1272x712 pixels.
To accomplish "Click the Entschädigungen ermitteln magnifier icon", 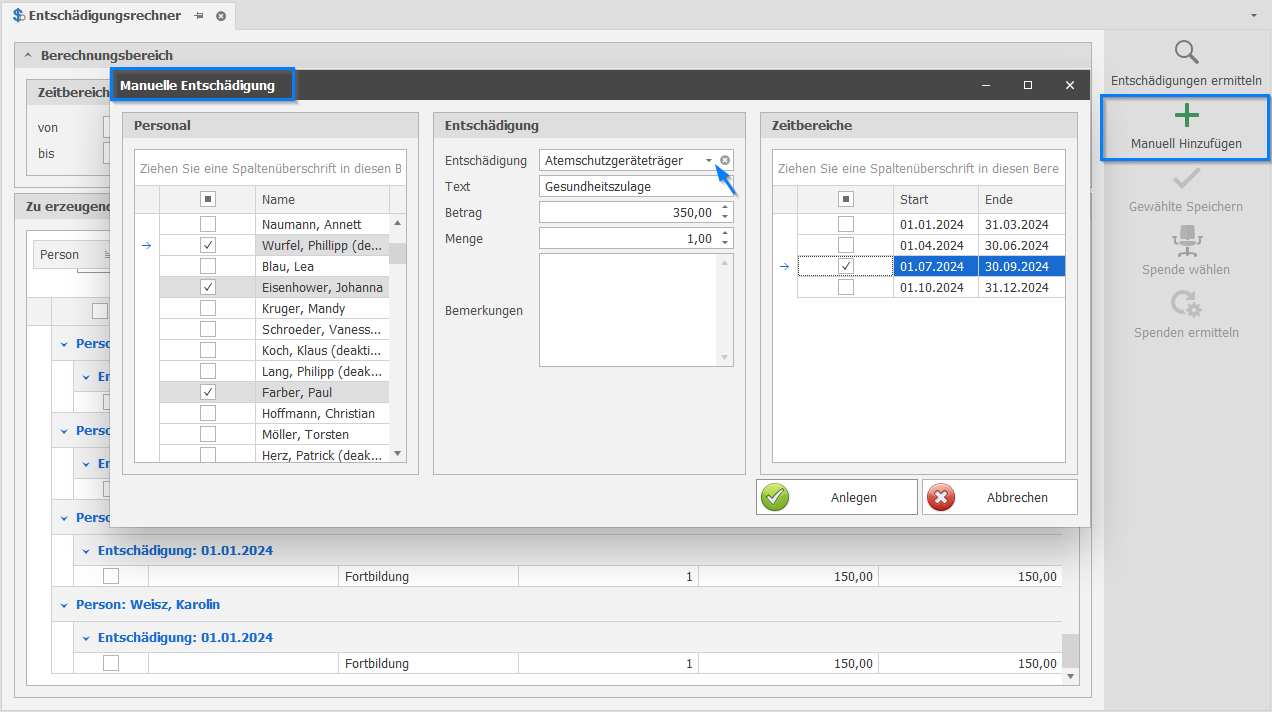I will click(x=1186, y=53).
